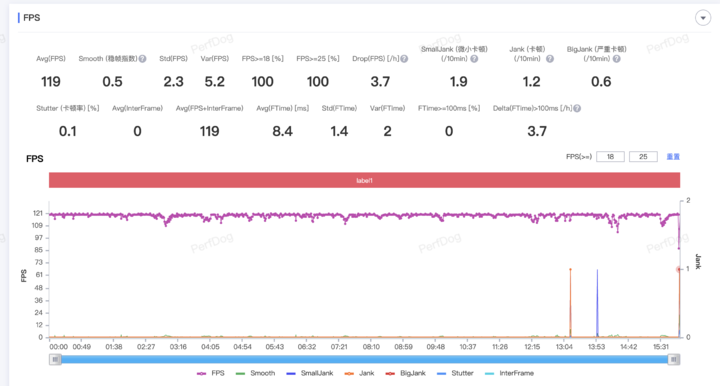
Task: Click the FTime>=100ms [%] metric label
Action: [449, 108]
